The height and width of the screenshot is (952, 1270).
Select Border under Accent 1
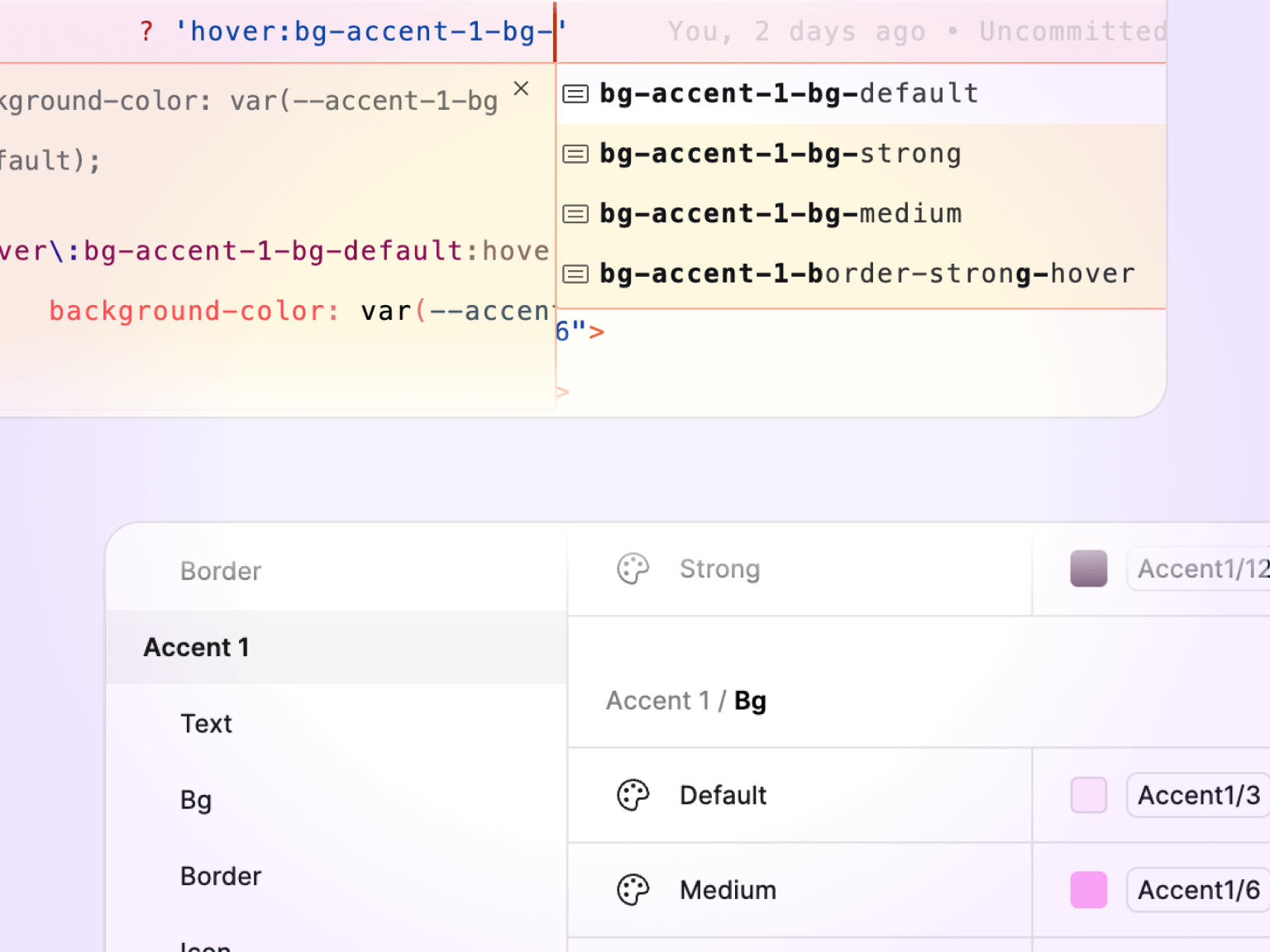click(x=221, y=876)
